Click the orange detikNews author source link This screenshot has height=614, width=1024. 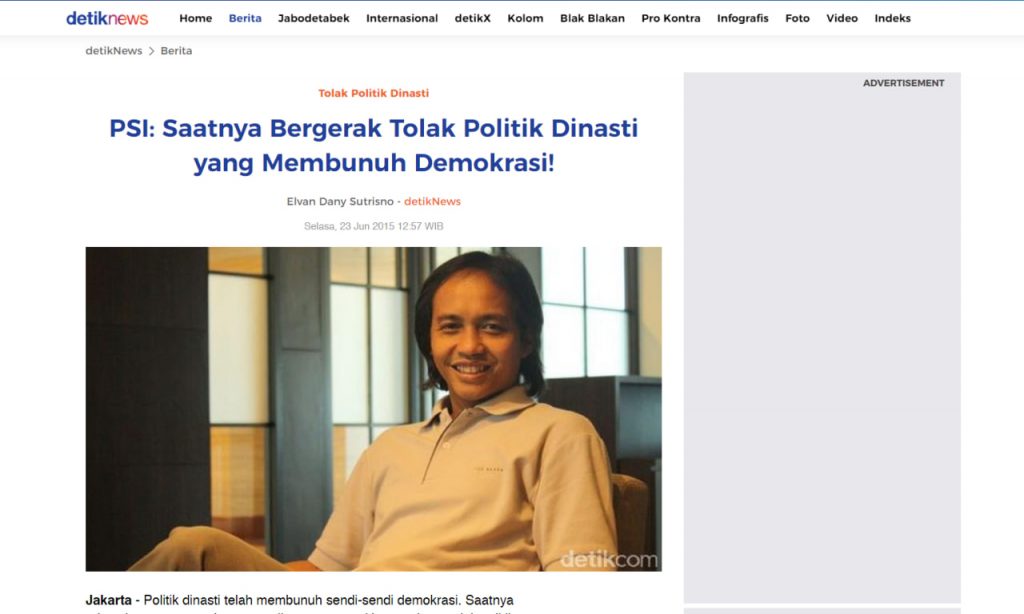pos(432,201)
